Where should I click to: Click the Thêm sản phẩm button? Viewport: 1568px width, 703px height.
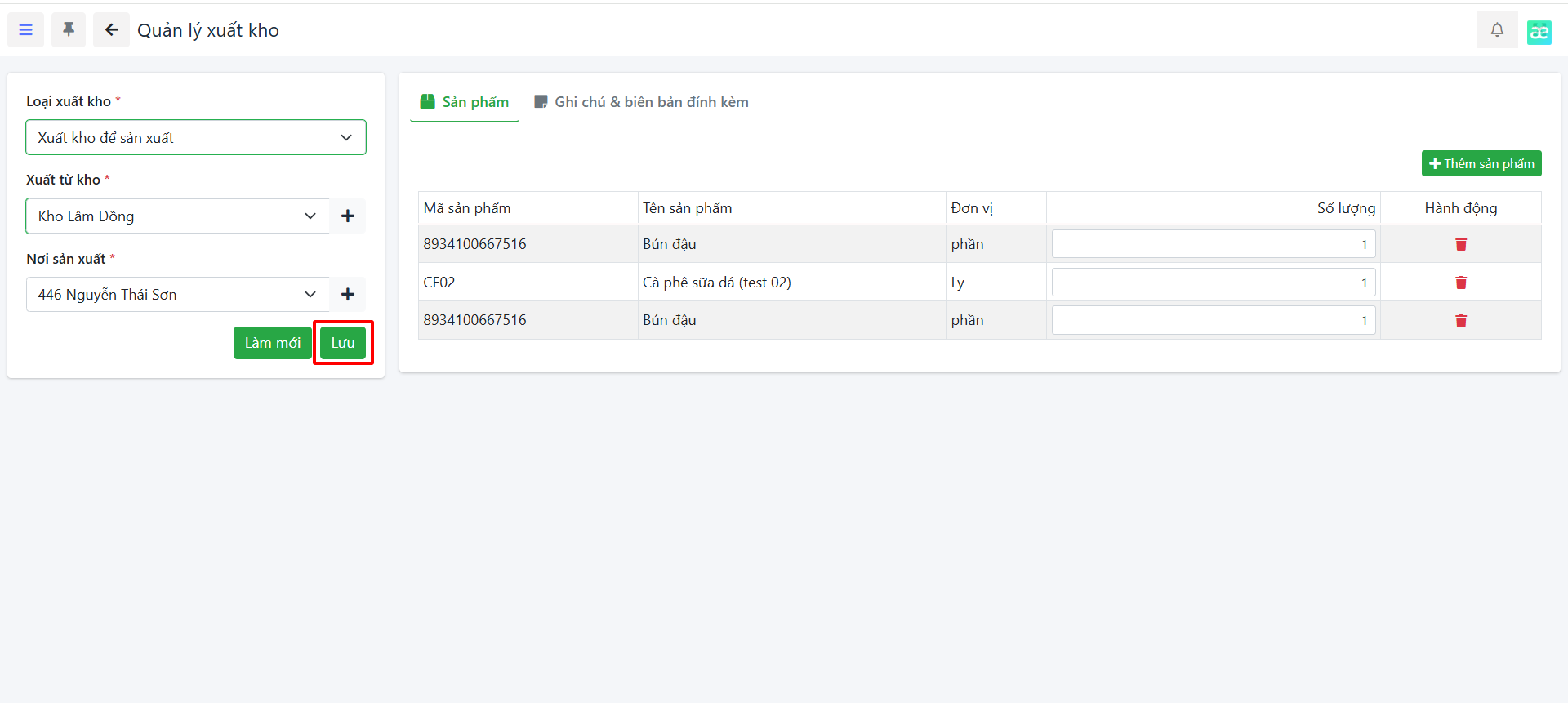(x=1481, y=163)
